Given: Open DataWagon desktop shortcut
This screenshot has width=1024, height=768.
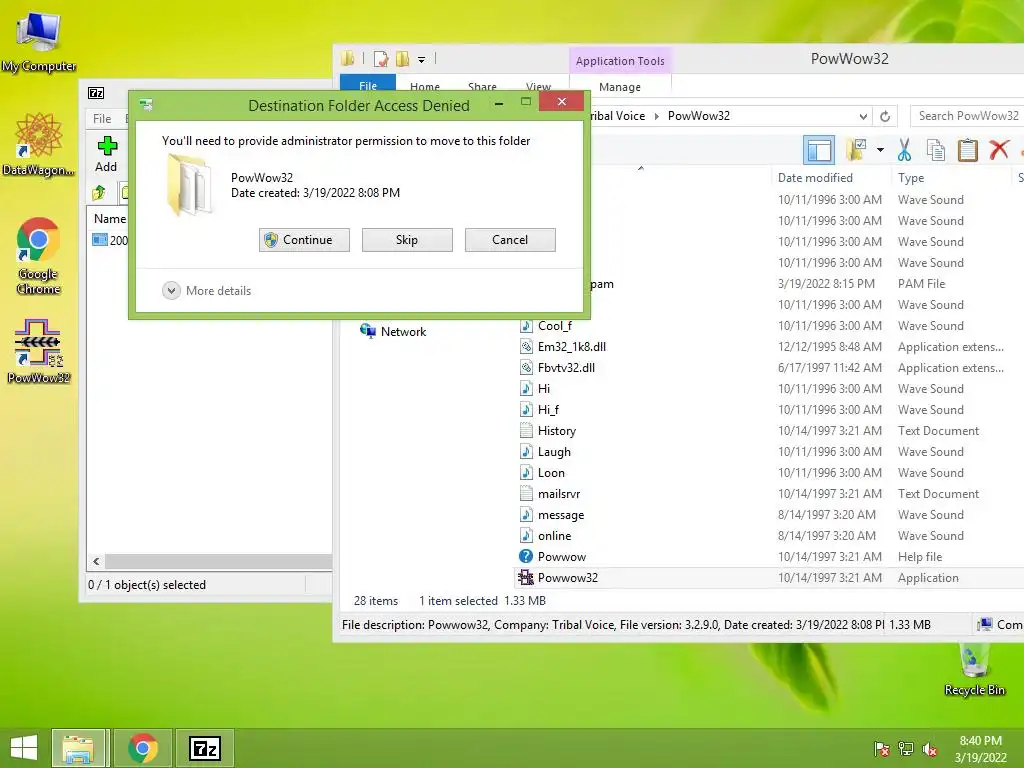Looking at the screenshot, I should click(x=39, y=144).
